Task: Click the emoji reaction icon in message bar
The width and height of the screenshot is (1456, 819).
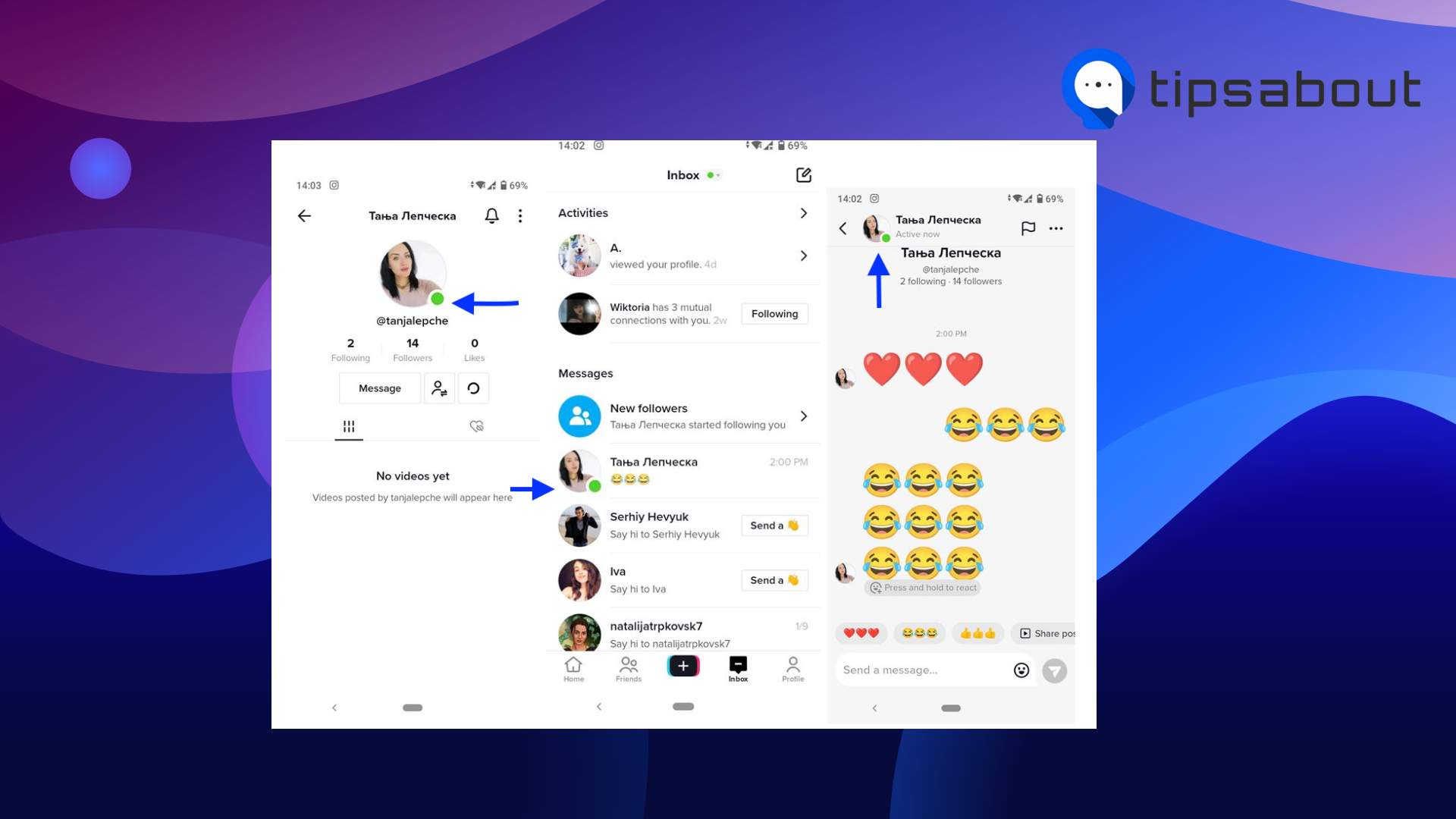Action: pos(1019,670)
